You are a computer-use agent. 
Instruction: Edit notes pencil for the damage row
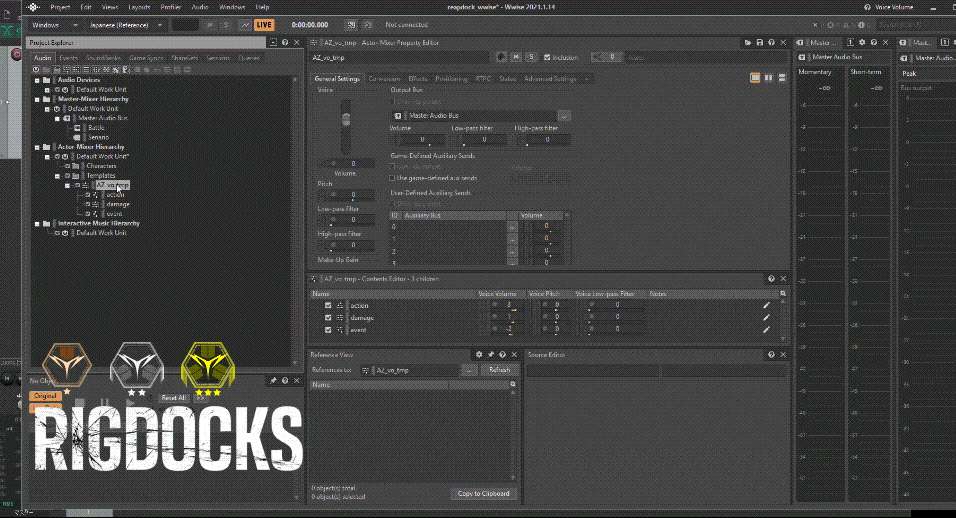pyautogui.click(x=766, y=318)
